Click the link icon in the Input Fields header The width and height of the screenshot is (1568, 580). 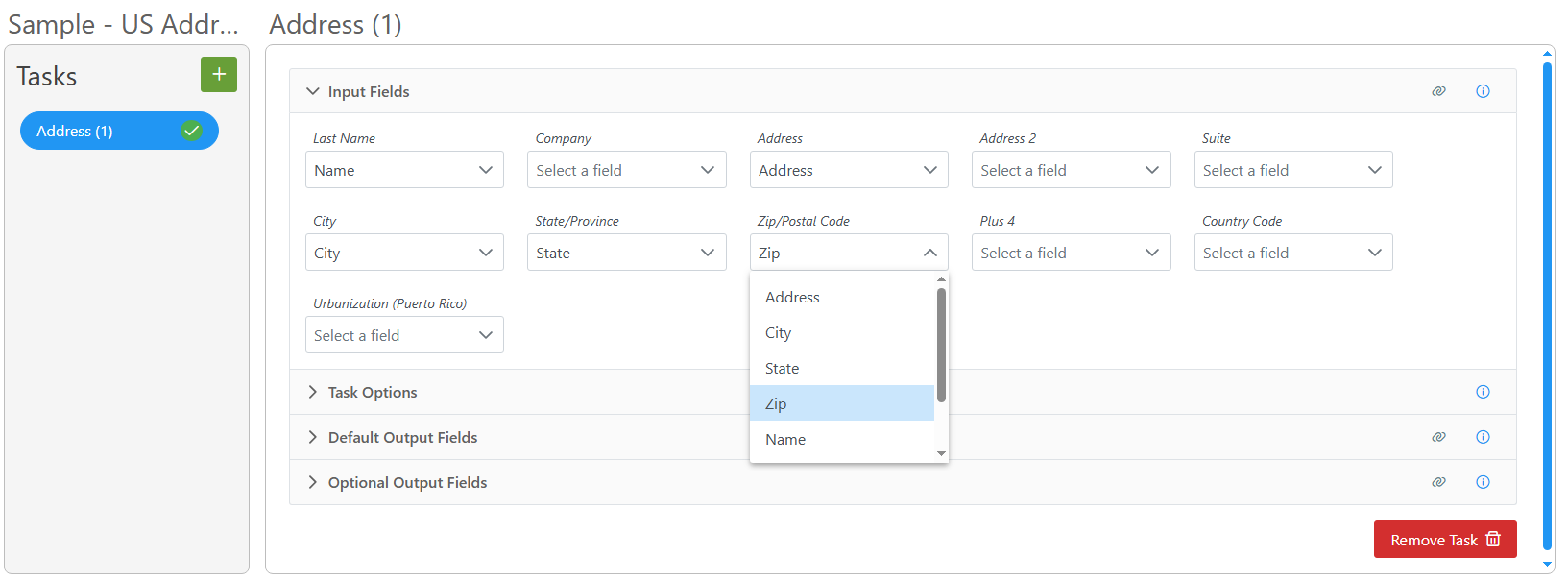coord(1438,91)
